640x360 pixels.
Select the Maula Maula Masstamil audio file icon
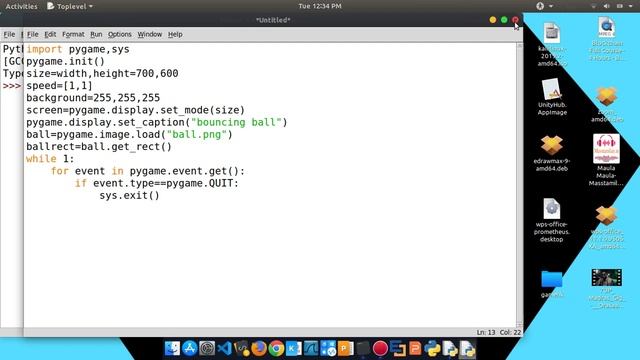pyautogui.click(x=606, y=160)
